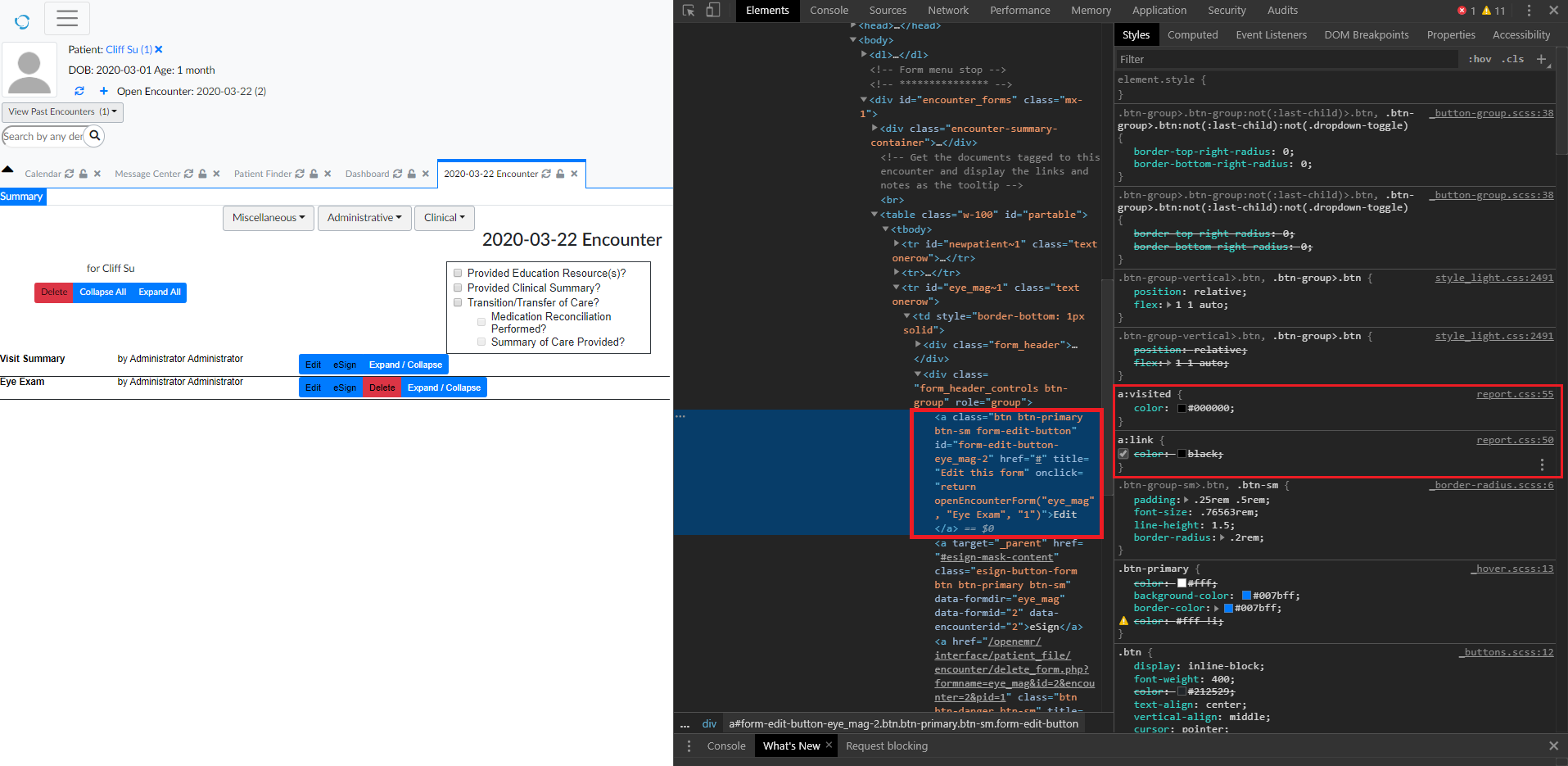The height and width of the screenshot is (766, 1568).
Task: Click the lock icon on the Calendar tab
Action: point(83,174)
